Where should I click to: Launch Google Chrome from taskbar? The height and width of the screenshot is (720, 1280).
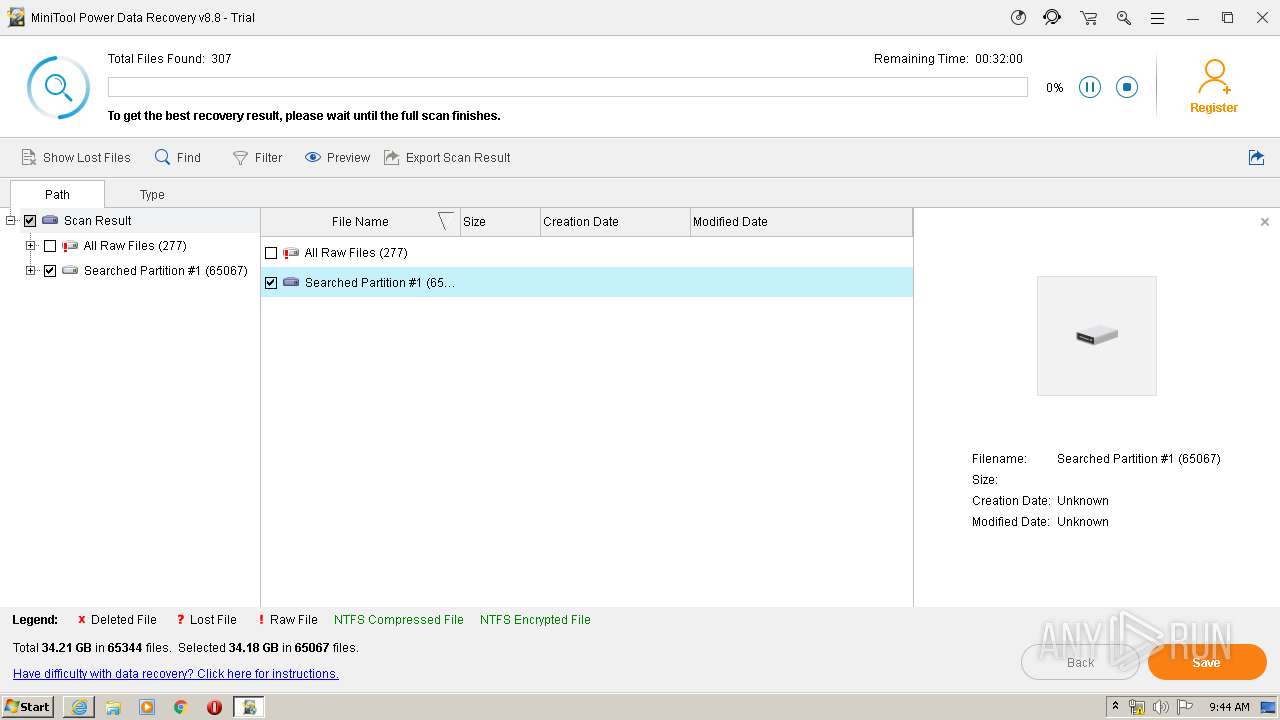tap(181, 707)
